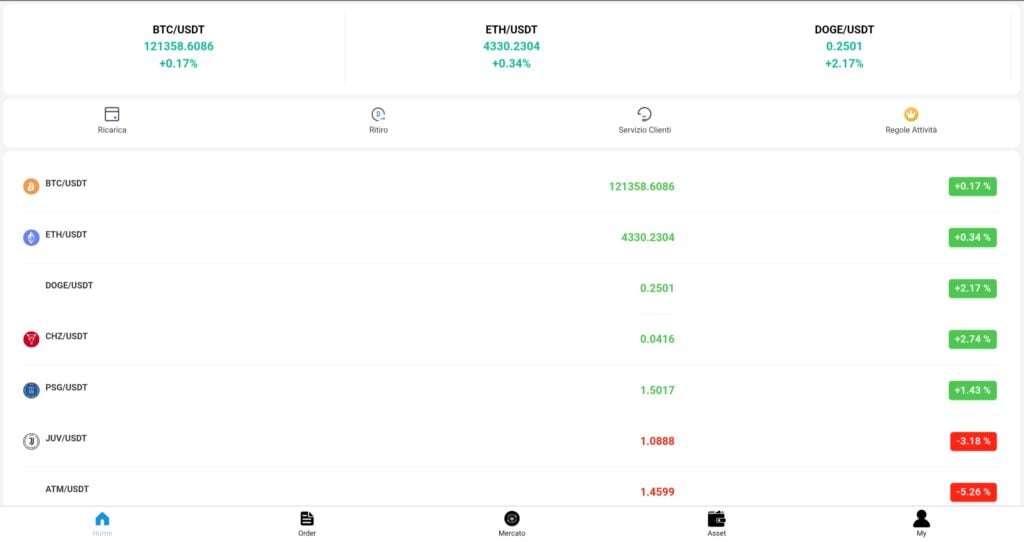Screen dimensions: 1024x542
Task: Click the -3.18 % JUV badge
Action: (973, 441)
